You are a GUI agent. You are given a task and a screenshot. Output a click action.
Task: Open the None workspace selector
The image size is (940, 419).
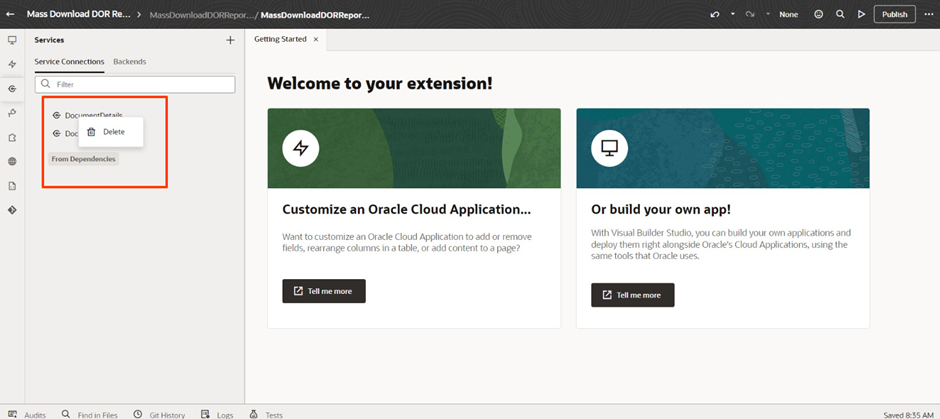(x=788, y=14)
